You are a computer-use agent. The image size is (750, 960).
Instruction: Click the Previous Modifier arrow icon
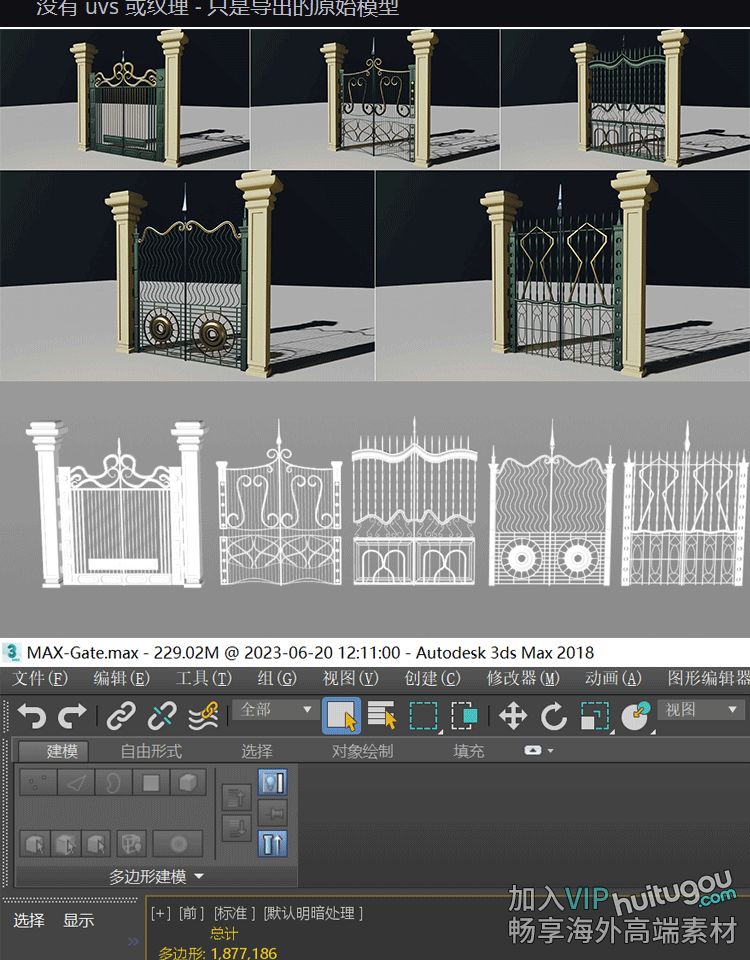coord(236,798)
